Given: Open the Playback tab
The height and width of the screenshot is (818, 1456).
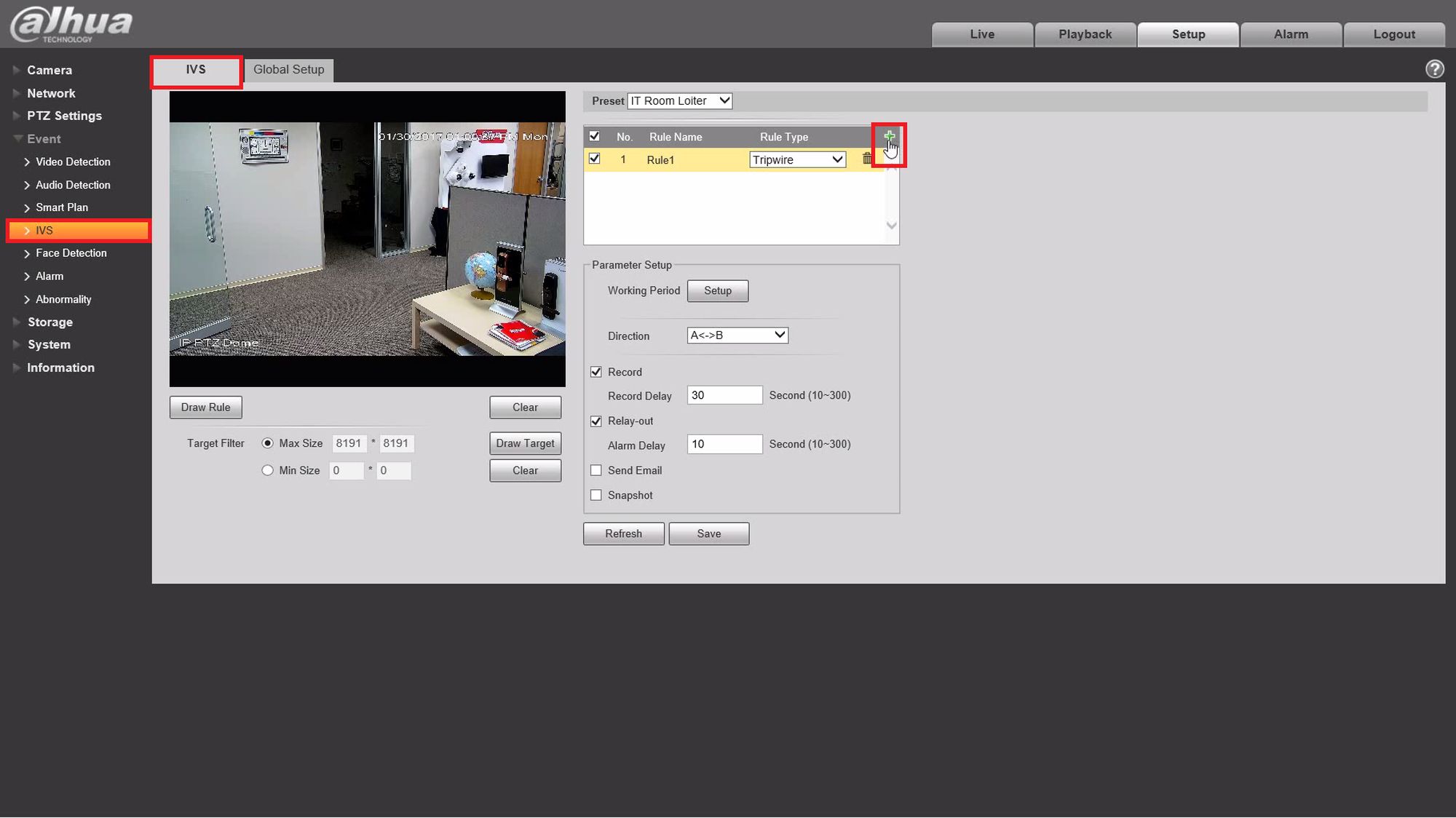Looking at the screenshot, I should [x=1085, y=34].
